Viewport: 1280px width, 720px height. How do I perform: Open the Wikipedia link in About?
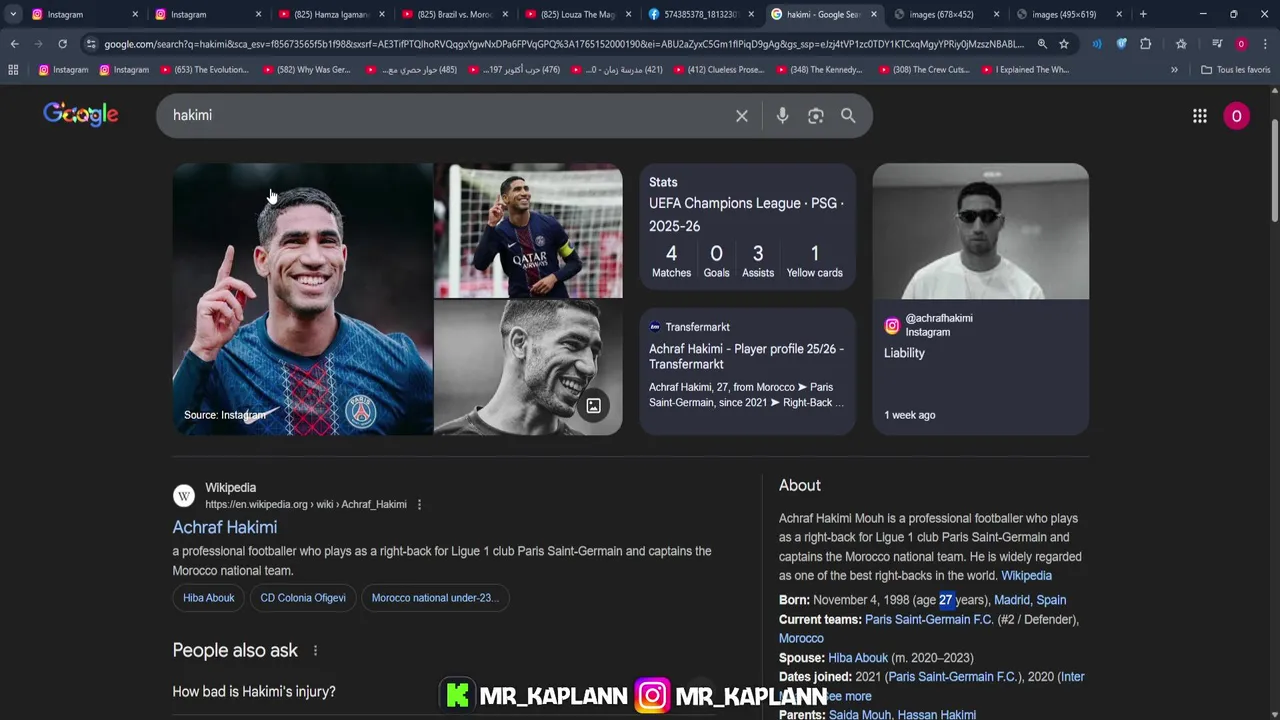tap(1026, 576)
